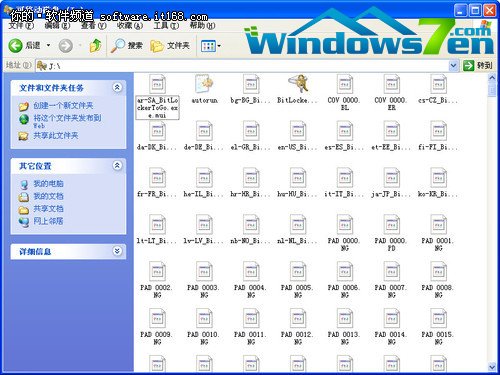Viewport: 500px width, 375px height.
Task: Click 将这个文件夹发布到 Web link
Action: (x=67, y=121)
